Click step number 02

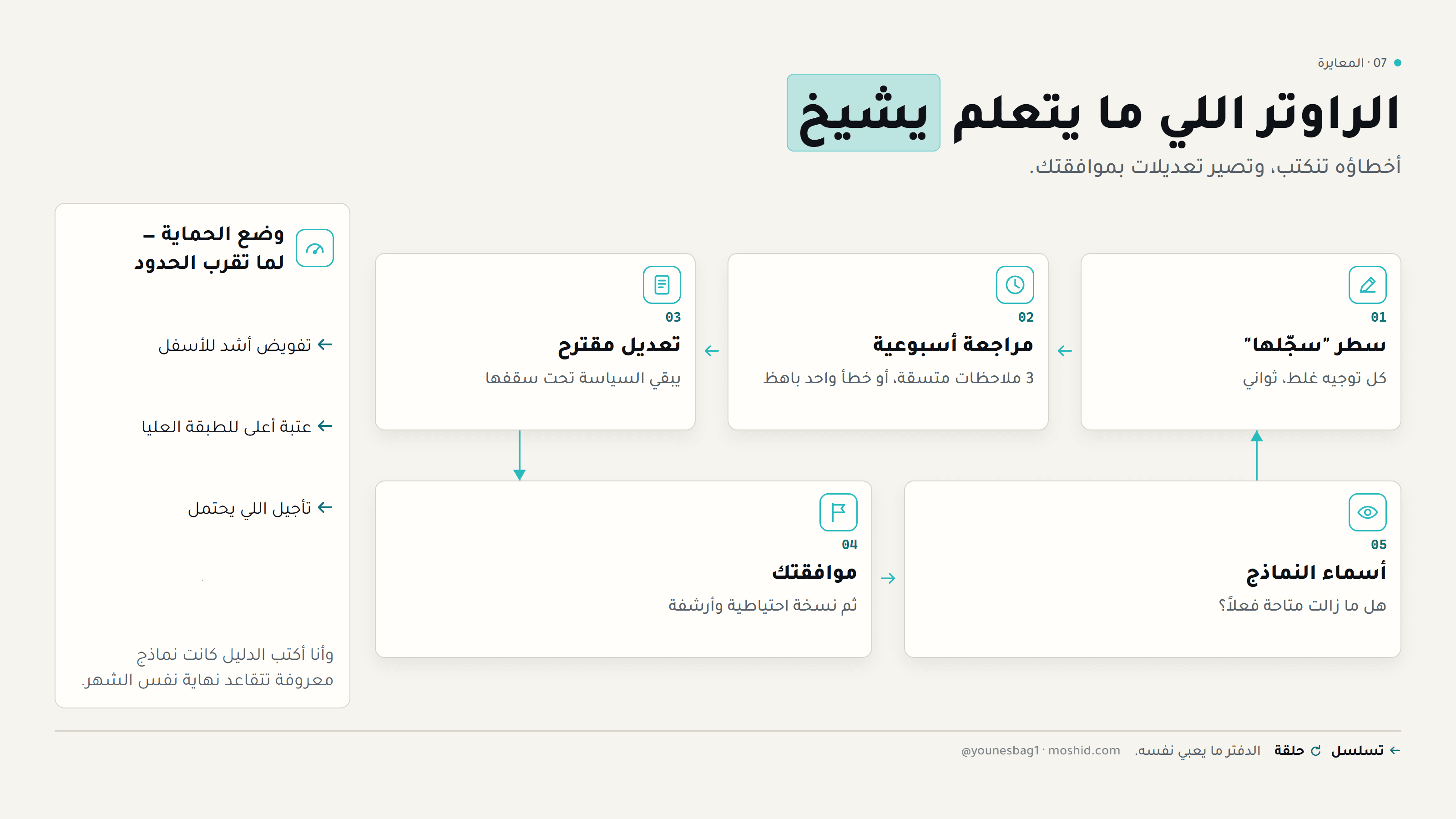click(x=1026, y=317)
